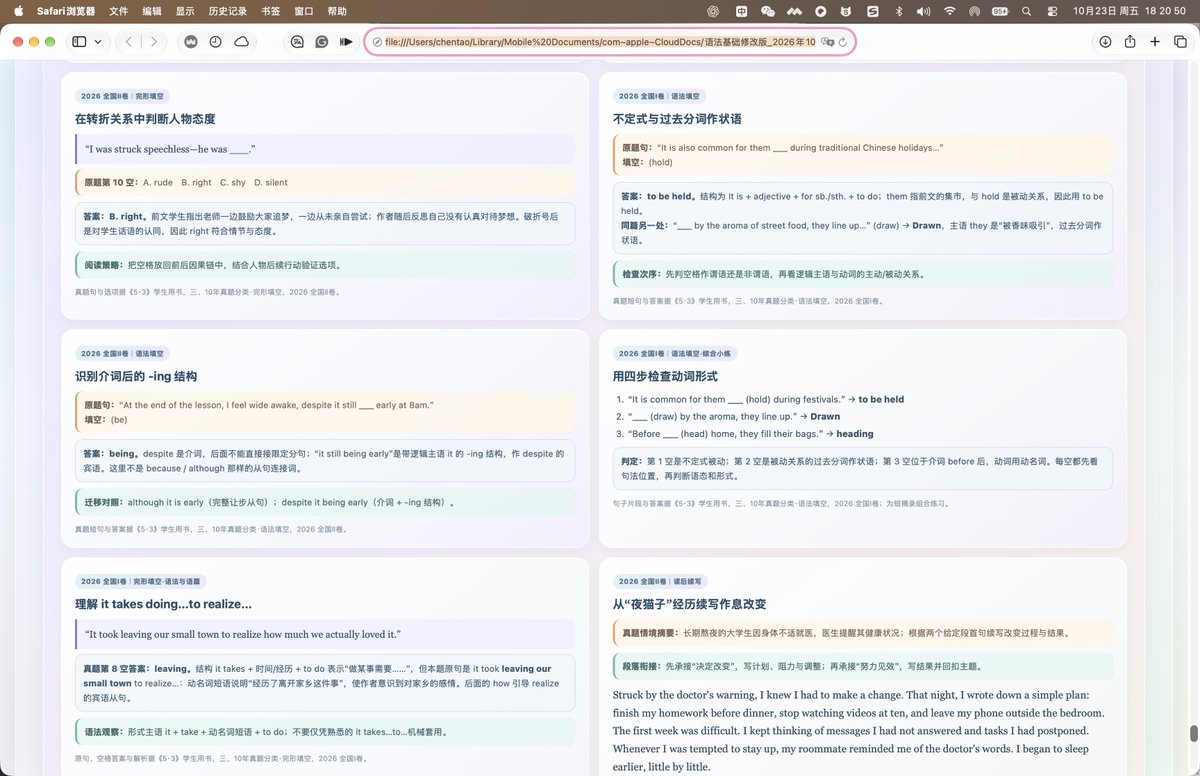This screenshot has width=1200, height=776.
Task: Click the date and time display
Action: 1129,11
